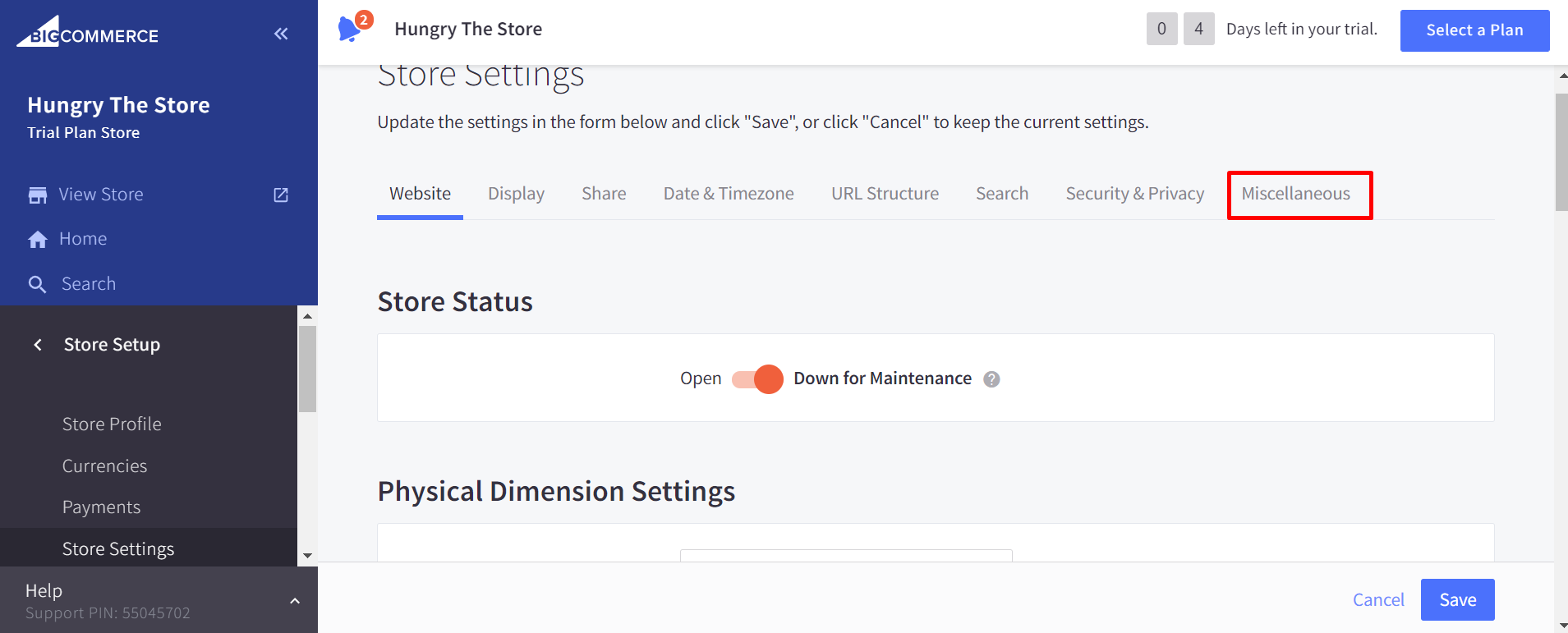Screen dimensions: 1568x633
Task: Open the Security & Privacy tab
Action: click(x=1134, y=194)
